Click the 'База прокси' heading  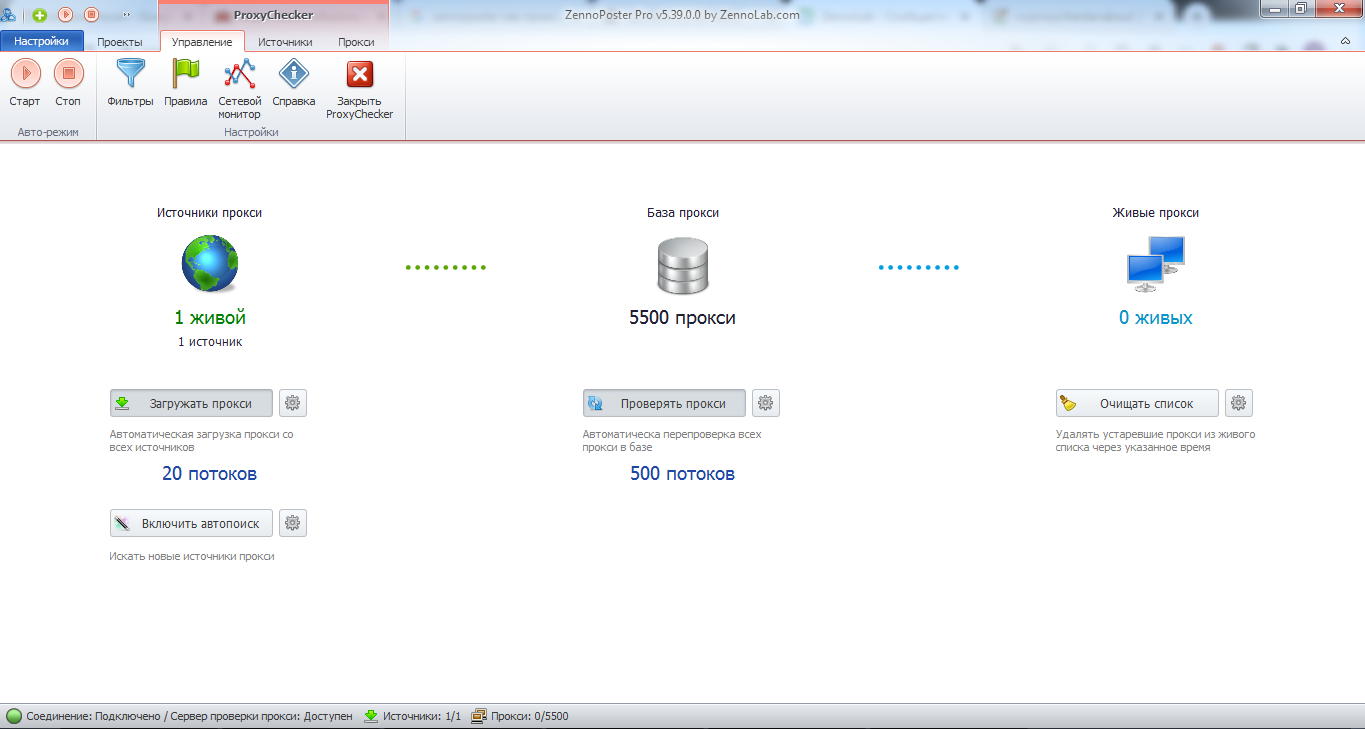(x=683, y=213)
